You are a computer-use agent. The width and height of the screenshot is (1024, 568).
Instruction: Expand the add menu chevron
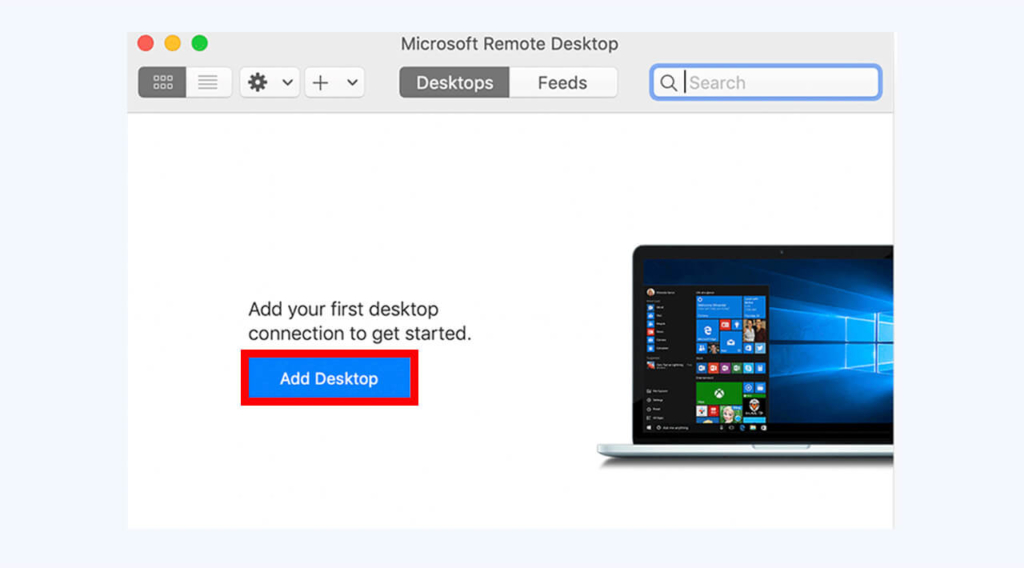[x=352, y=83]
